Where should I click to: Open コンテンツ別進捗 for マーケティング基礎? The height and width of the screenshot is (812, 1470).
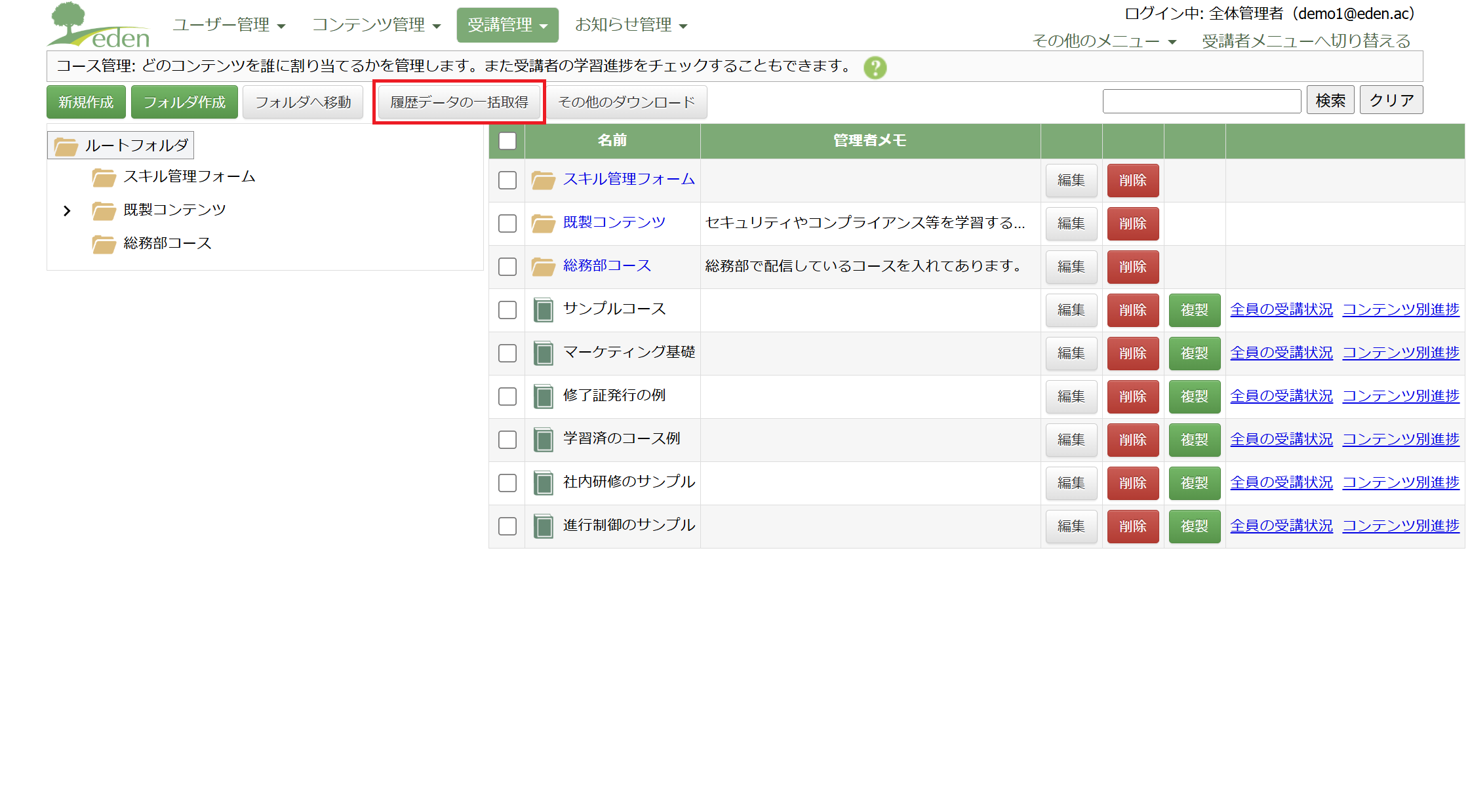1401,353
